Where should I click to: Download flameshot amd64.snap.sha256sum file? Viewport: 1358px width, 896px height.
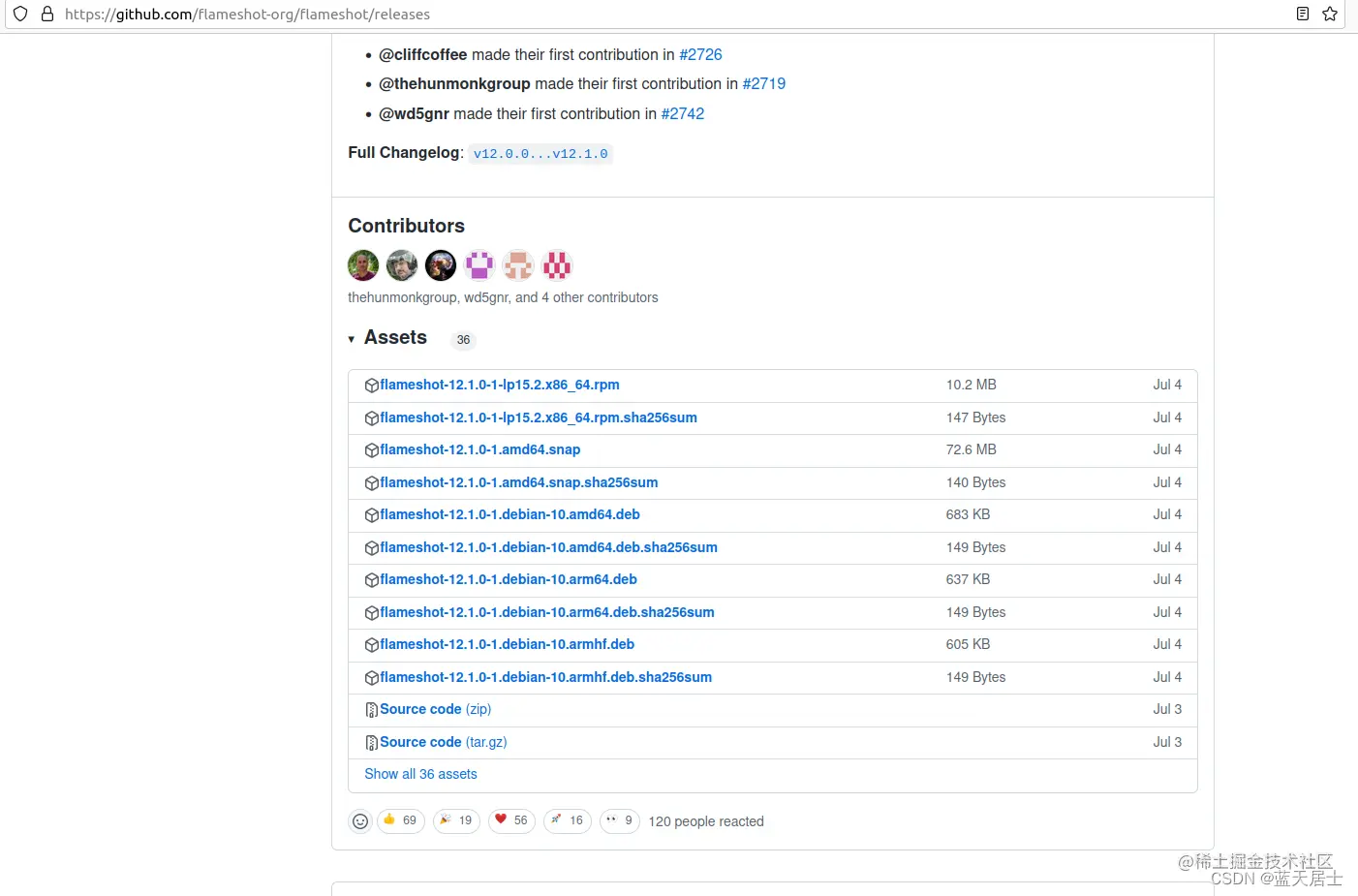518,483
